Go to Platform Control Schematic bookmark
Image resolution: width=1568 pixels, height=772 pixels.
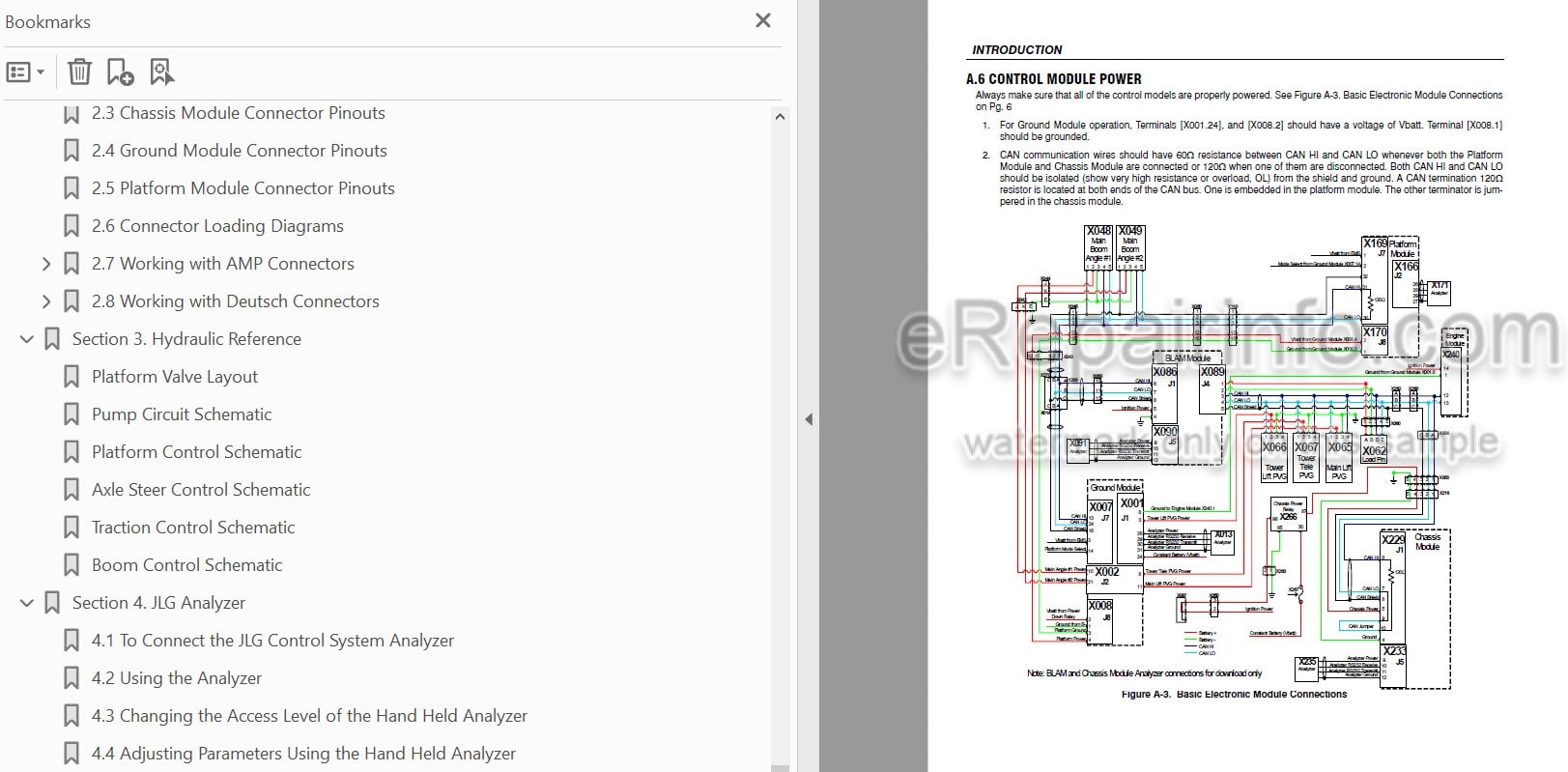196,452
